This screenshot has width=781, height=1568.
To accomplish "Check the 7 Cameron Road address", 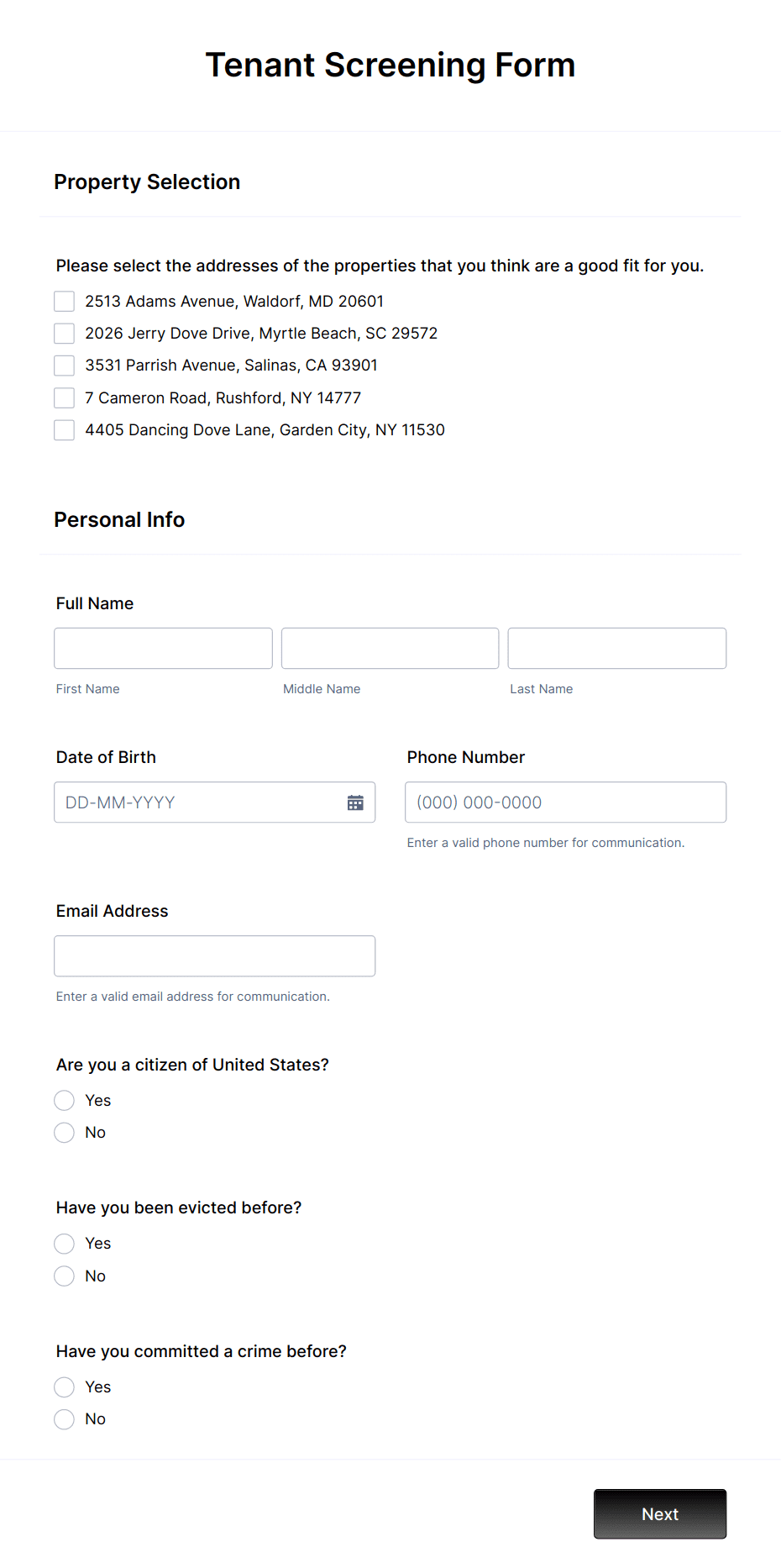I will tap(64, 397).
